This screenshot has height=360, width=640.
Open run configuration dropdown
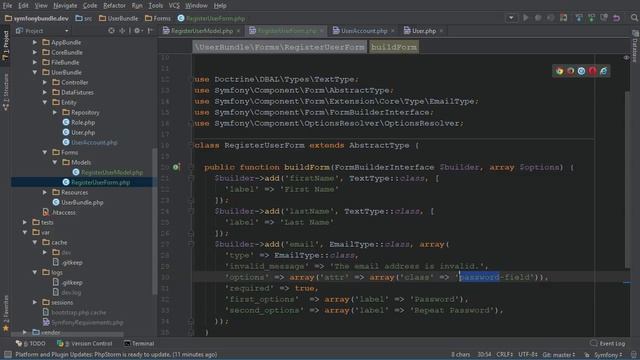[x=511, y=18]
